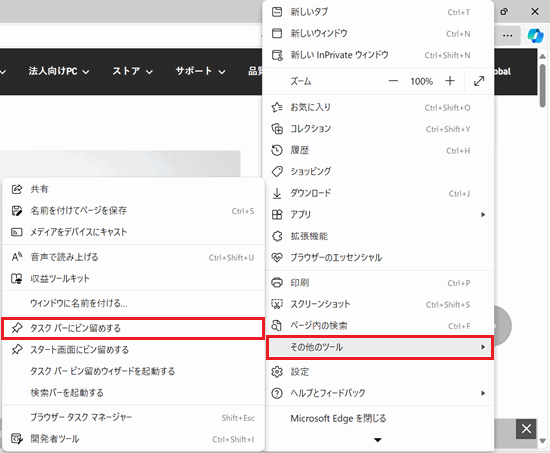This screenshot has width=550, height=453.
Task: Click the ページ内の検索 icon
Action: pyautogui.click(x=277, y=326)
